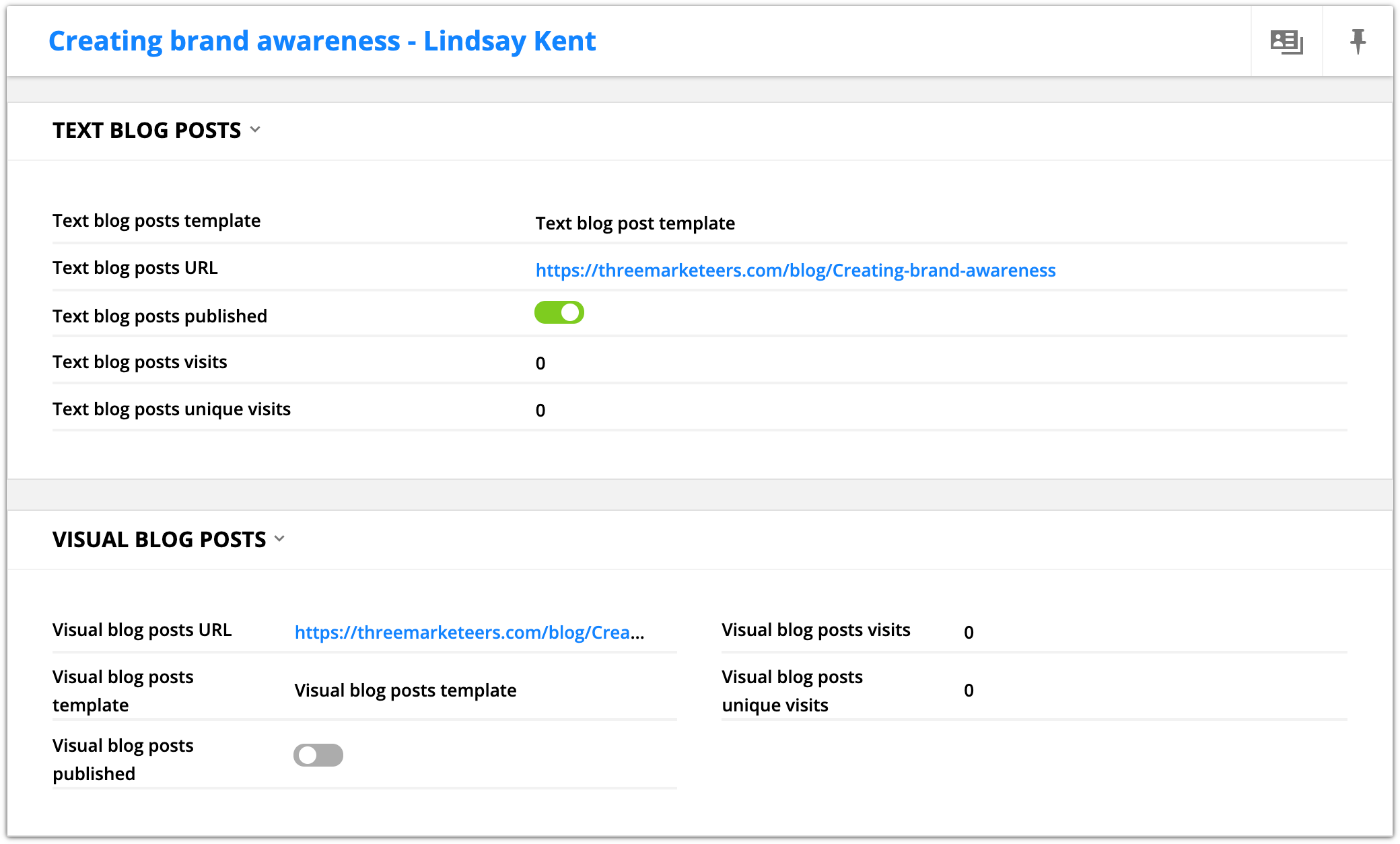Click the Text blog posts template label
The height and width of the screenshot is (844, 1400).
156,221
